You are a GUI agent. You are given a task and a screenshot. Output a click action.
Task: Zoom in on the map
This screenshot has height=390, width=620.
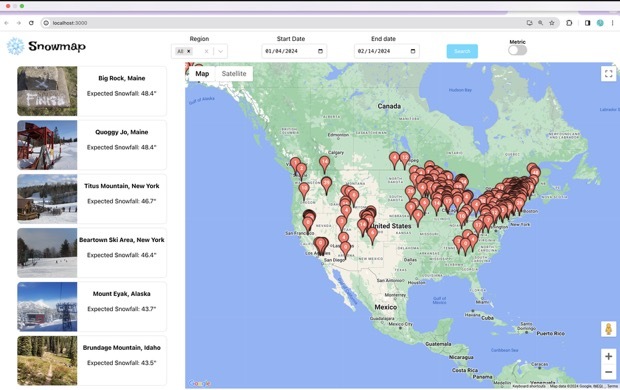point(609,356)
